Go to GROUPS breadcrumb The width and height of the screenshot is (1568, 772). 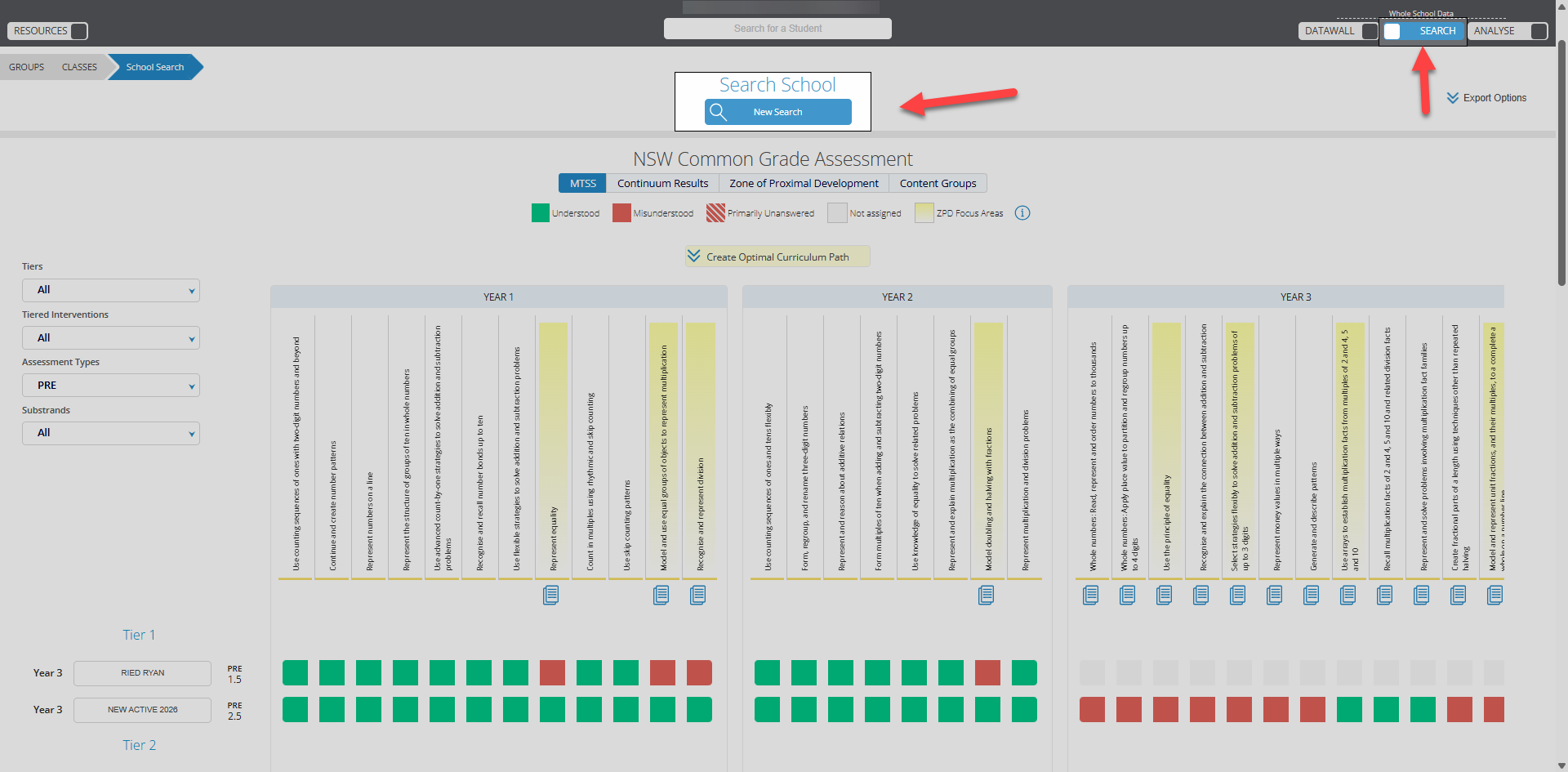pyautogui.click(x=27, y=67)
